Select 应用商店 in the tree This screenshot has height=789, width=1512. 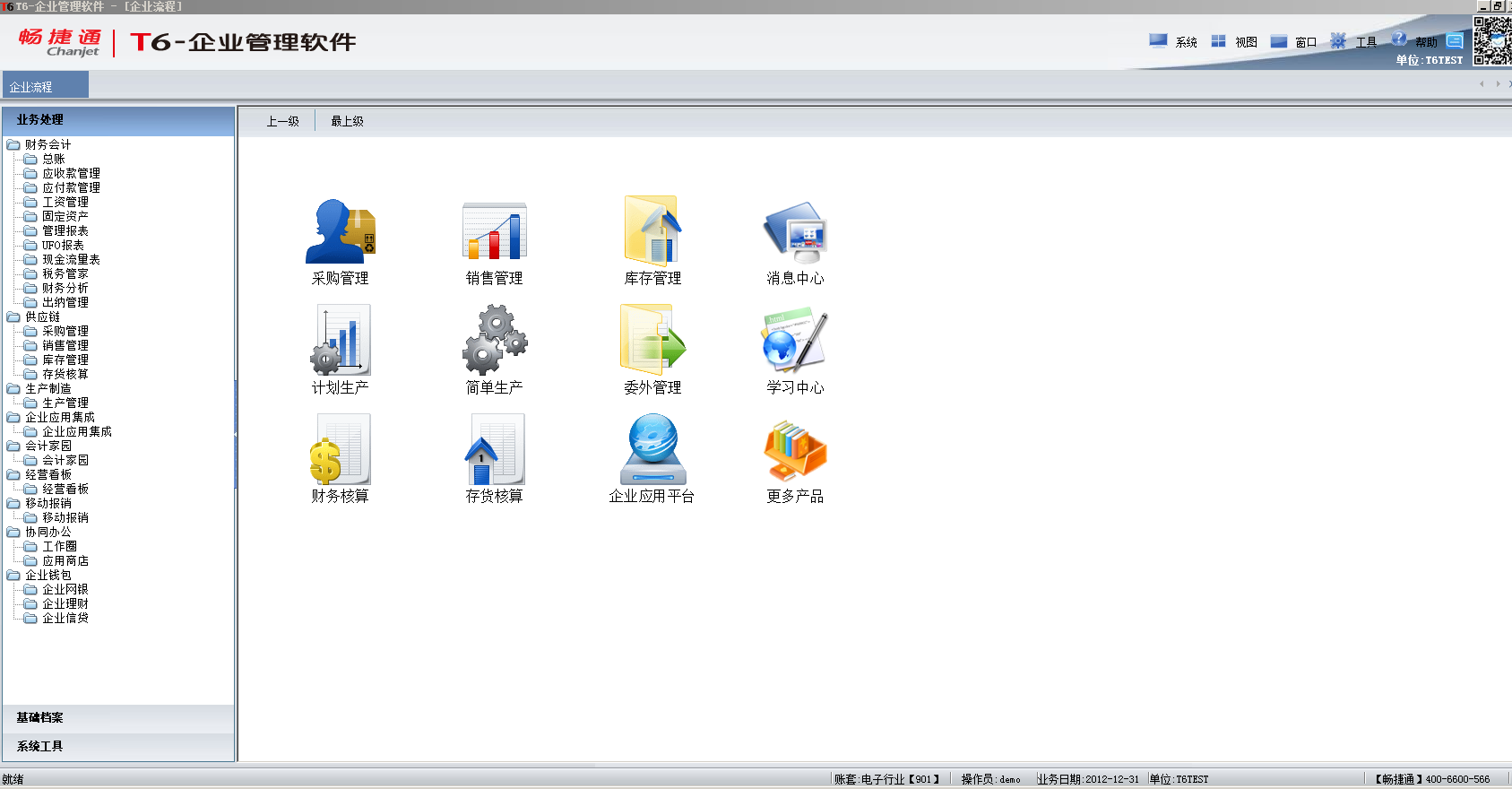(65, 560)
